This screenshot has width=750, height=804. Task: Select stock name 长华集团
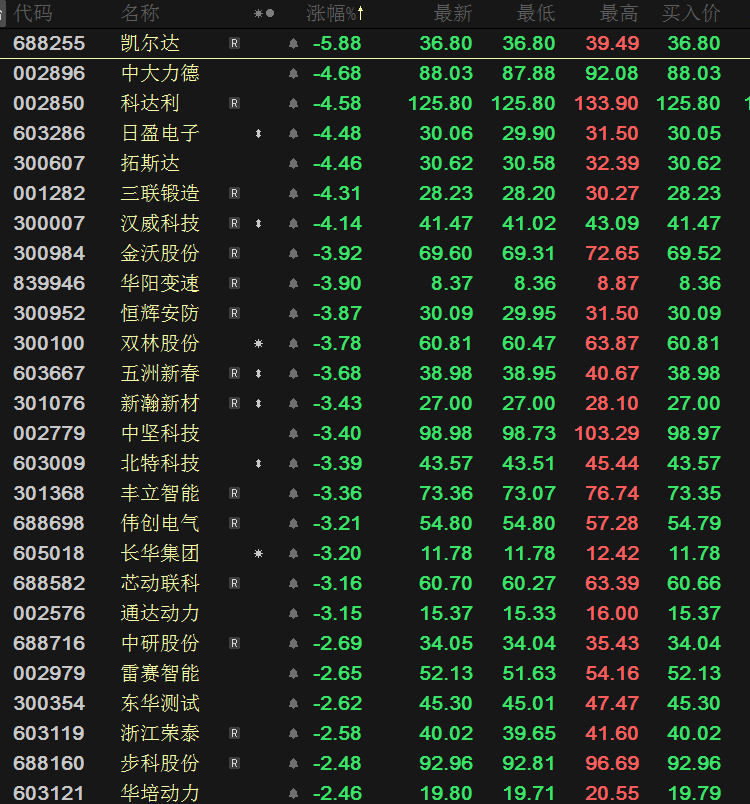pos(160,553)
